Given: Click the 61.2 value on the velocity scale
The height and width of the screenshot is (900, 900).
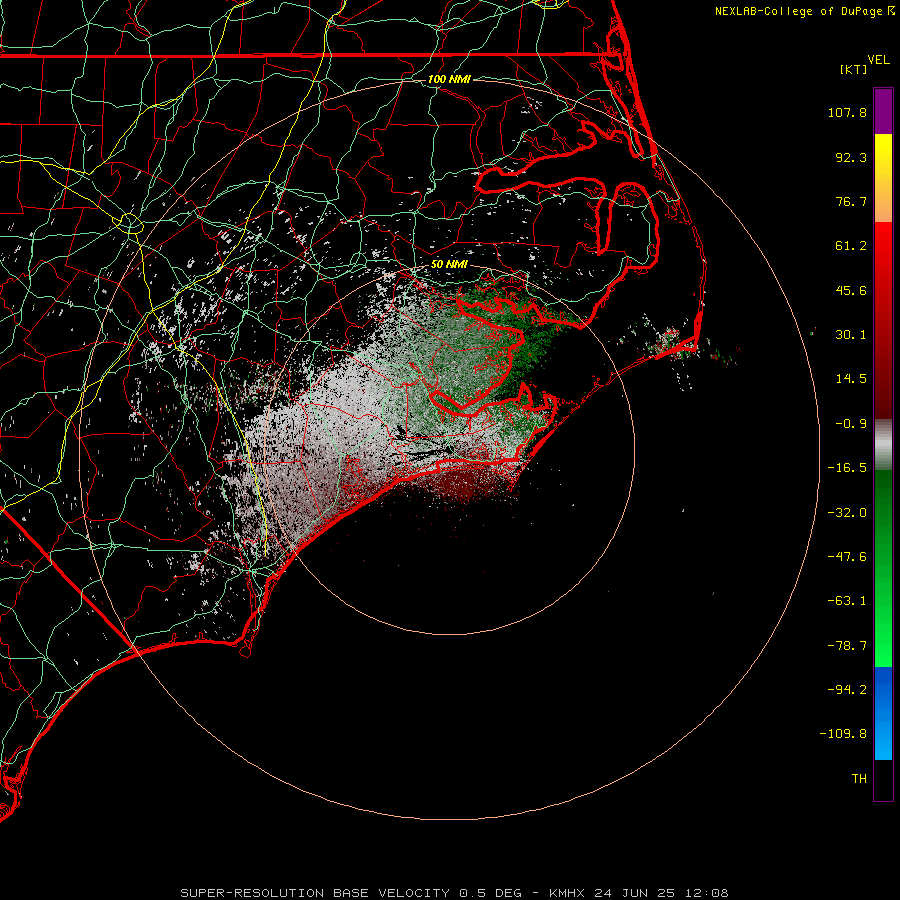Looking at the screenshot, I should (851, 246).
